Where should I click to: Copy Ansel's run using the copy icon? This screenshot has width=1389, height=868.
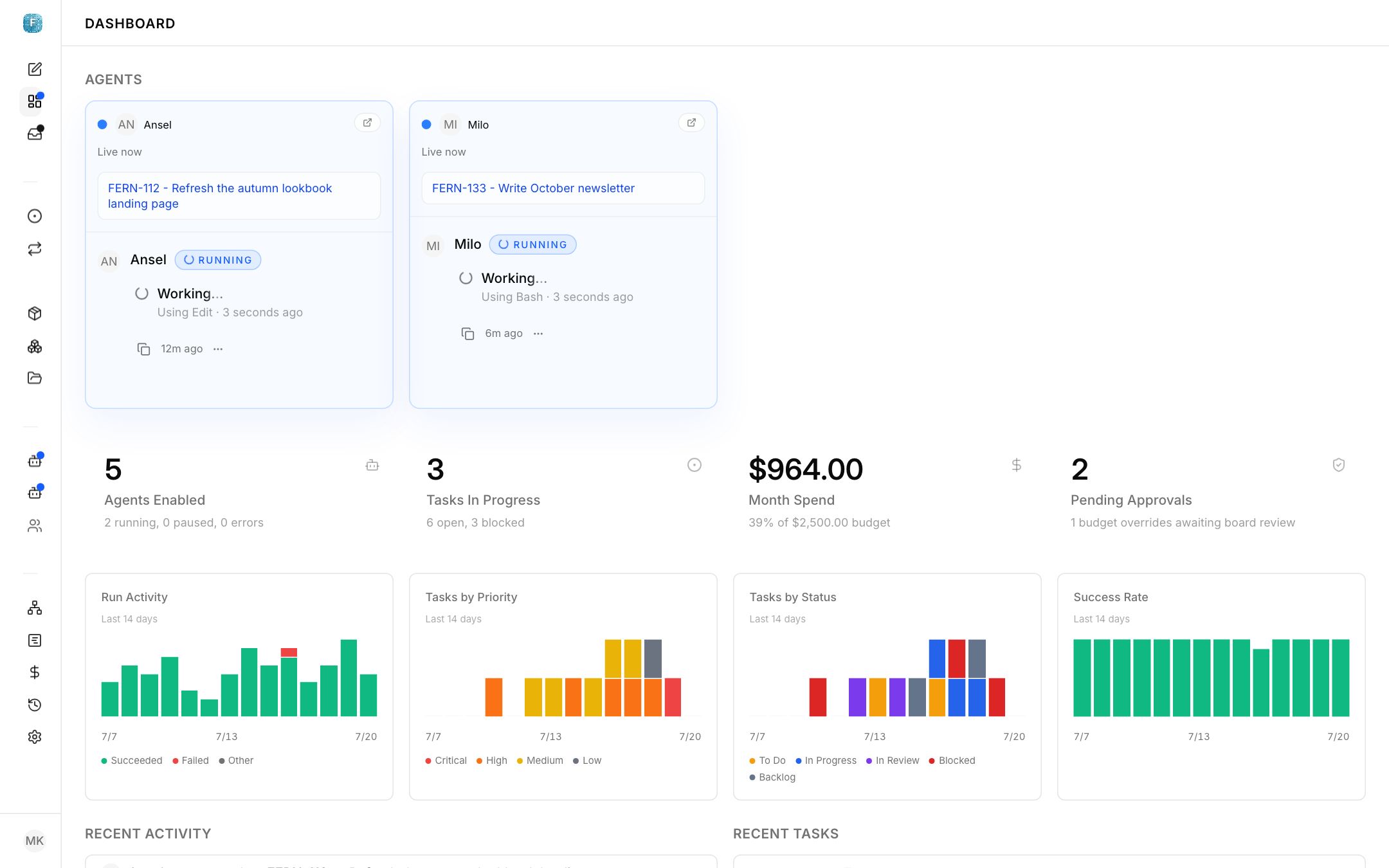[x=143, y=349]
